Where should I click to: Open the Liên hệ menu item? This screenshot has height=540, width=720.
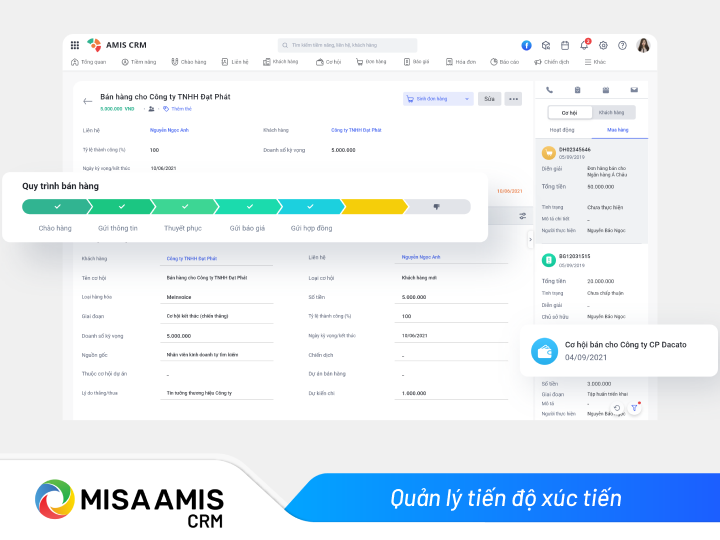pos(235,62)
